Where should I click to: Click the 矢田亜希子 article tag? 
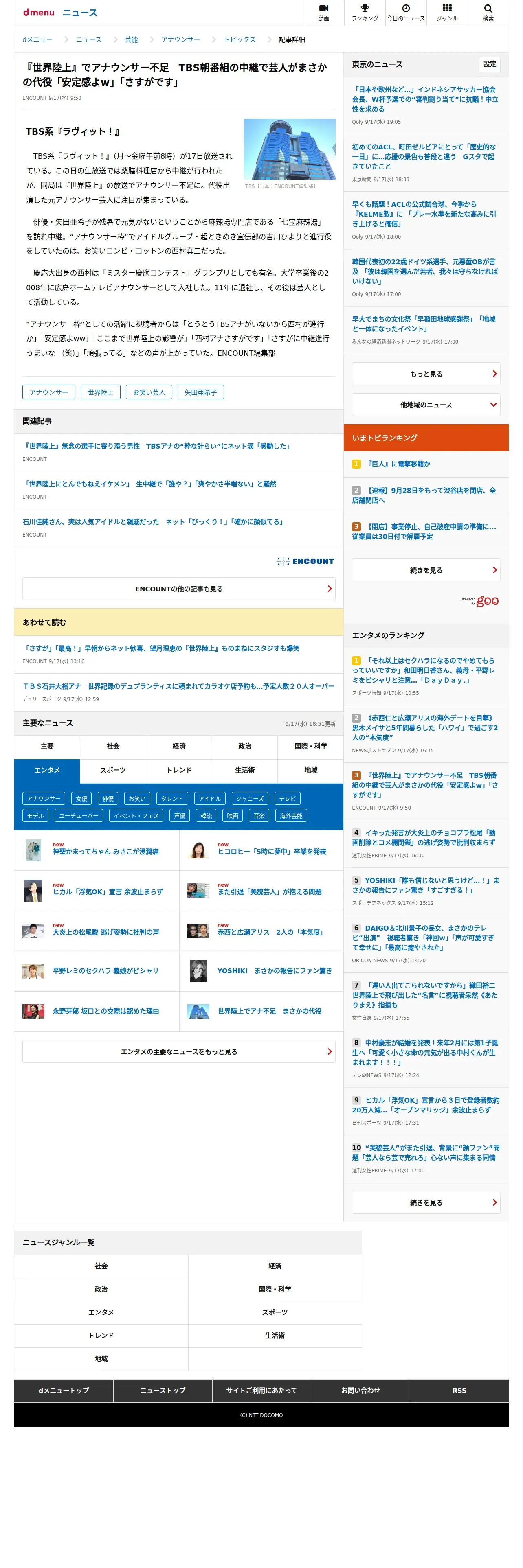pos(201,392)
